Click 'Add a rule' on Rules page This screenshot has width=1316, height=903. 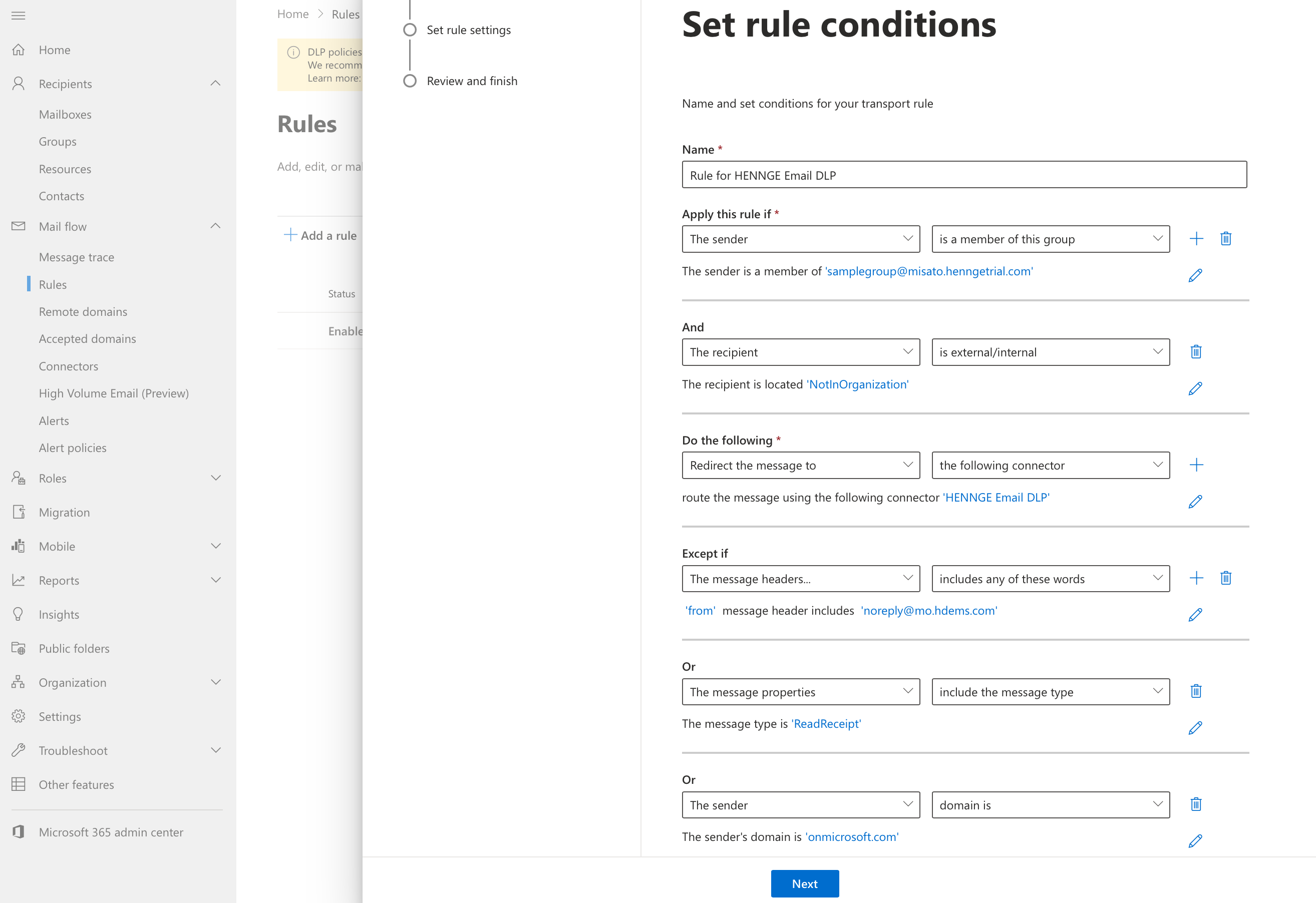320,235
